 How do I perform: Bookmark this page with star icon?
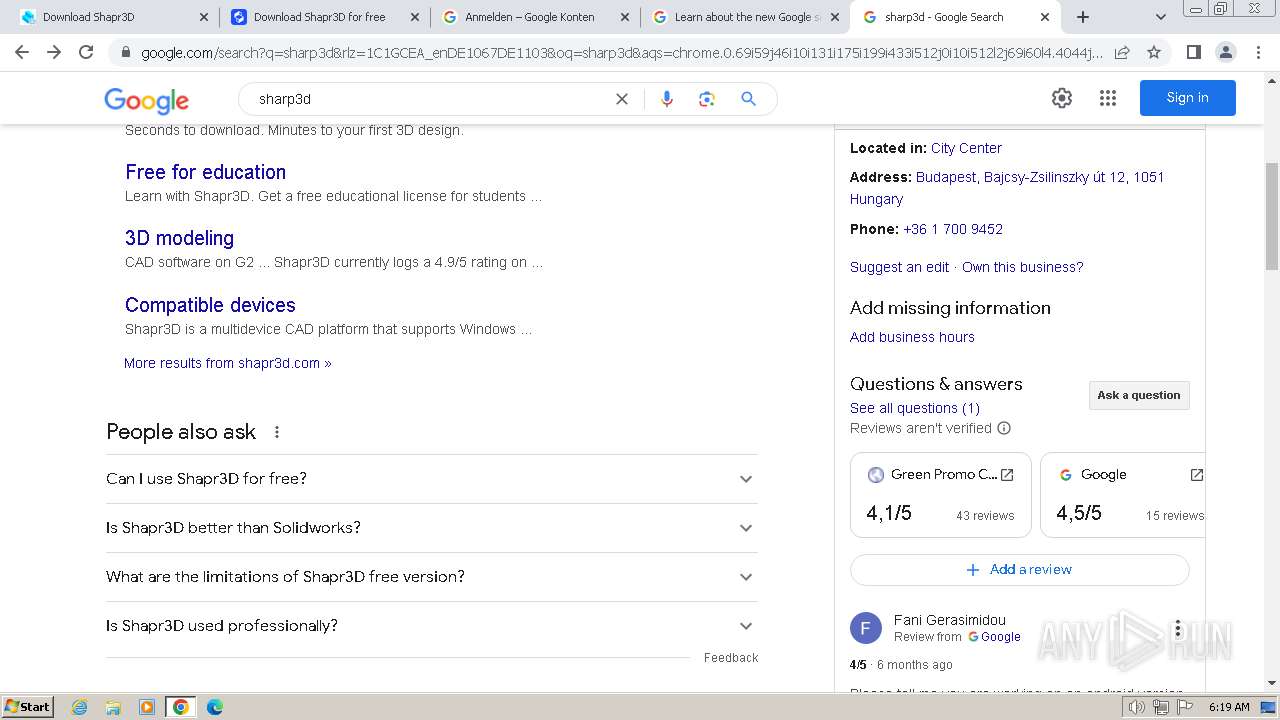1154,52
